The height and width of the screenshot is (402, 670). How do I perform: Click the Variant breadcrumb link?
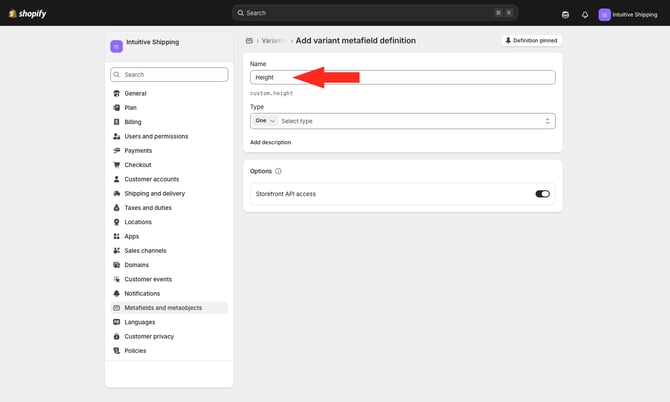272,41
